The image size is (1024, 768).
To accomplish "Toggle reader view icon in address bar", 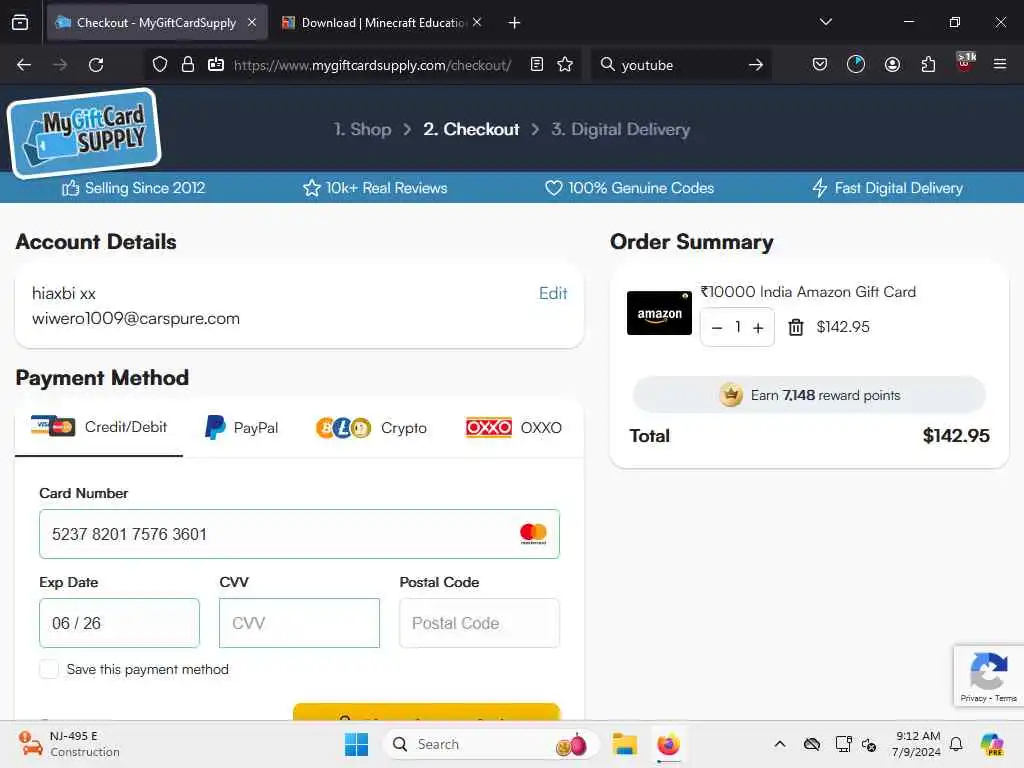I will [537, 65].
